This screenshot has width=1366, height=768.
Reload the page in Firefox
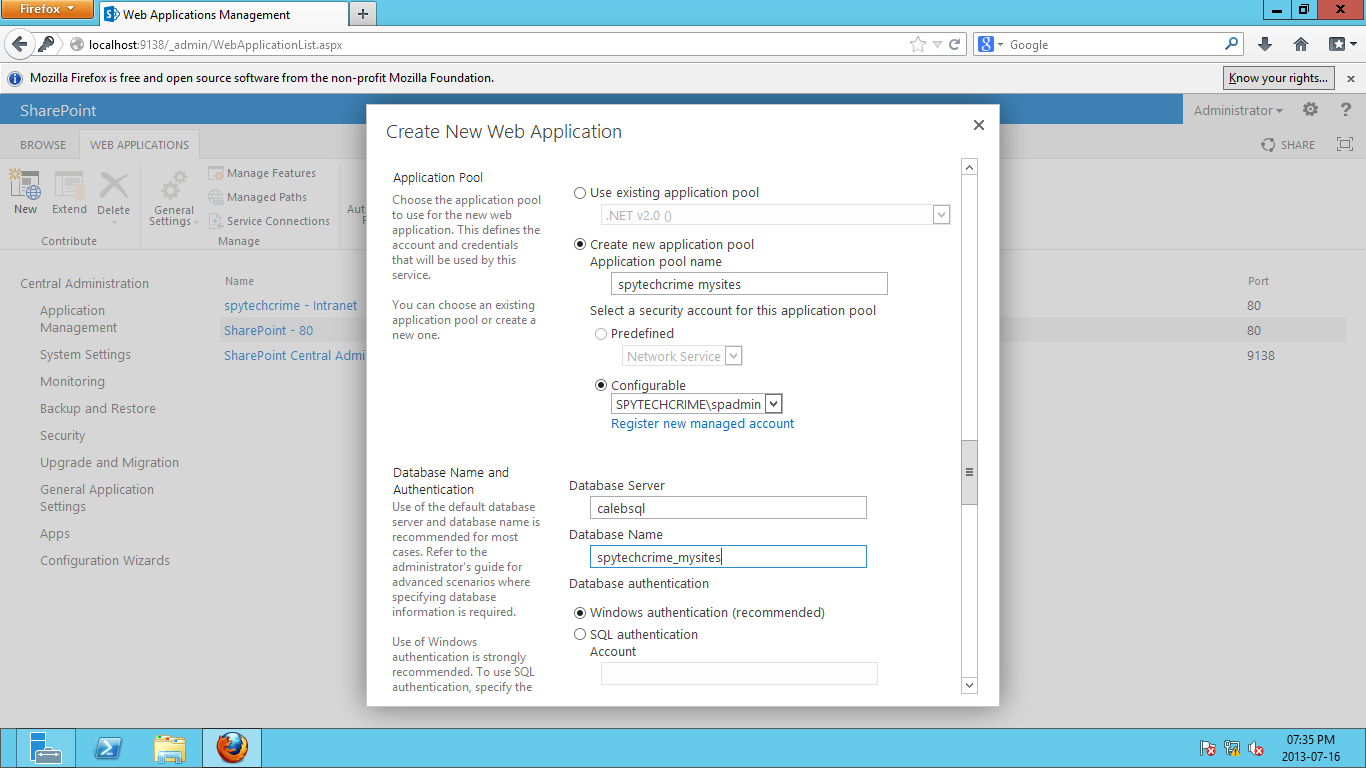[955, 44]
